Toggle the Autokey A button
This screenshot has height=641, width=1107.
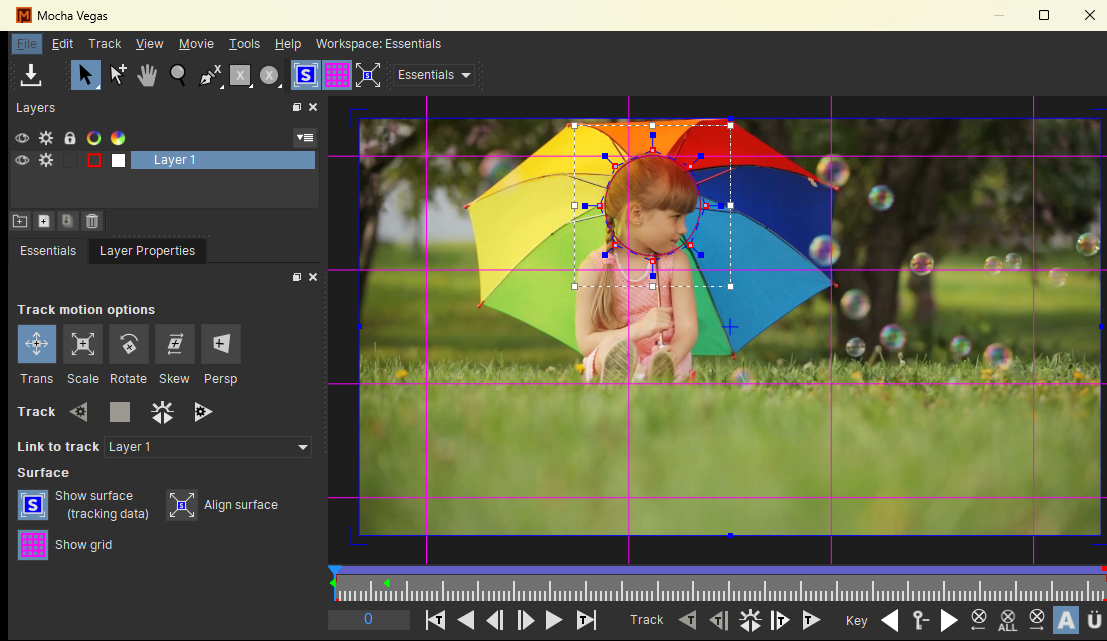[1066, 621]
